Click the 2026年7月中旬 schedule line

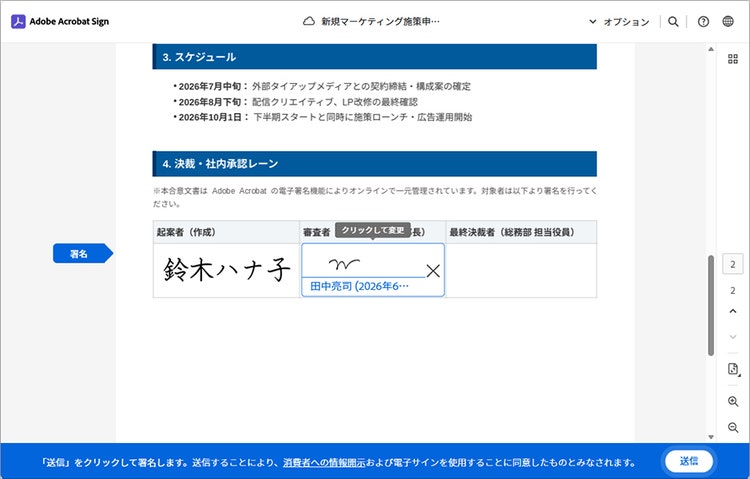pos(322,87)
